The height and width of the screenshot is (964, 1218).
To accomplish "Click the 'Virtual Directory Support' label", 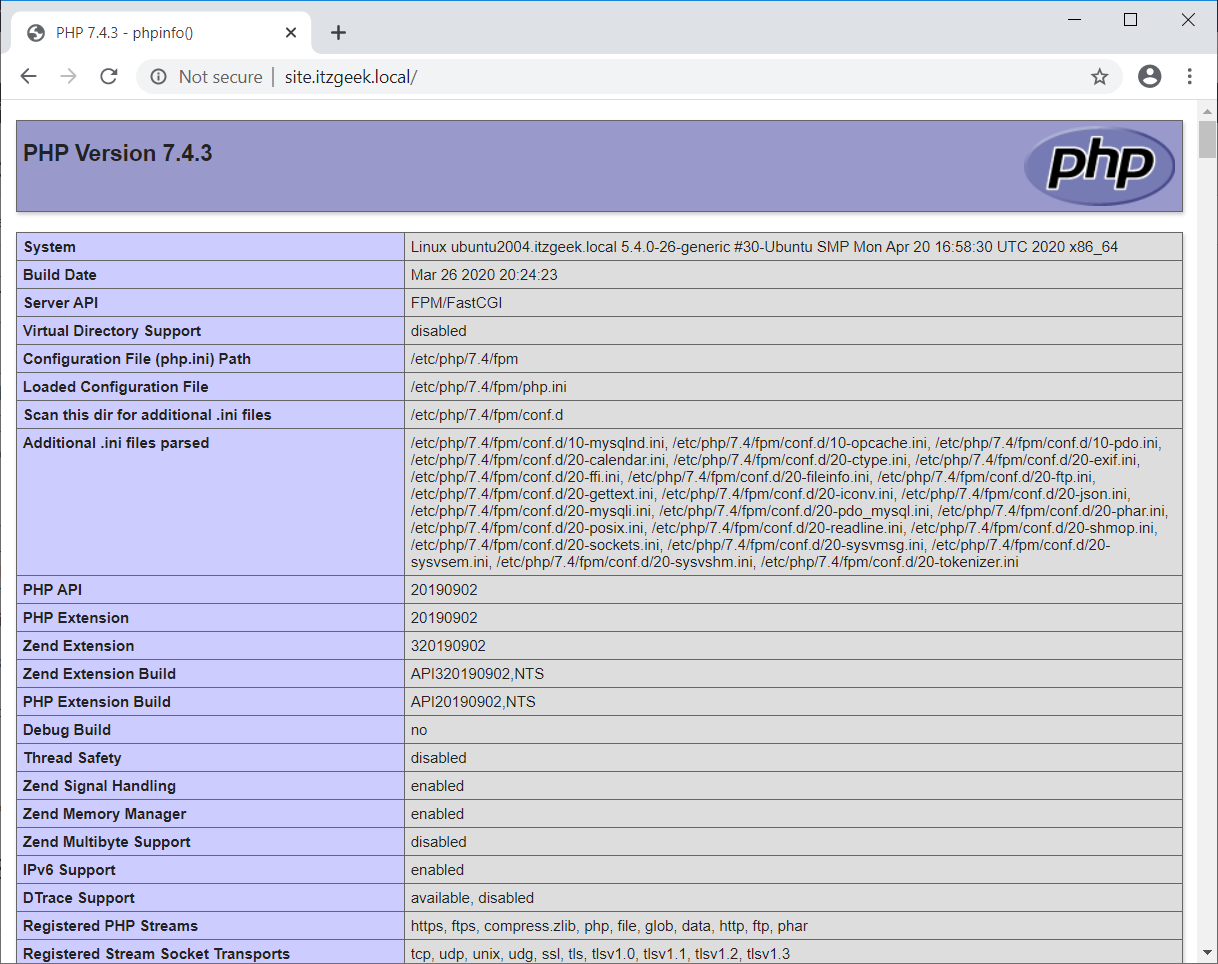I will pyautogui.click(x=112, y=331).
